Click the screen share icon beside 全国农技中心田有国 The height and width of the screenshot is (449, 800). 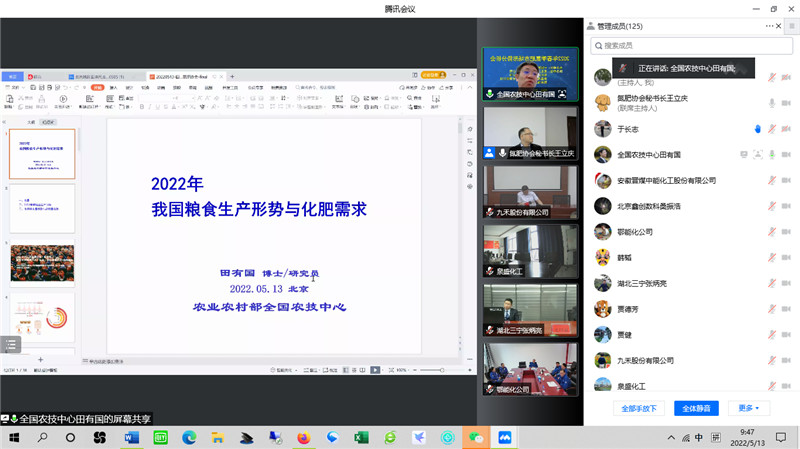point(743,155)
